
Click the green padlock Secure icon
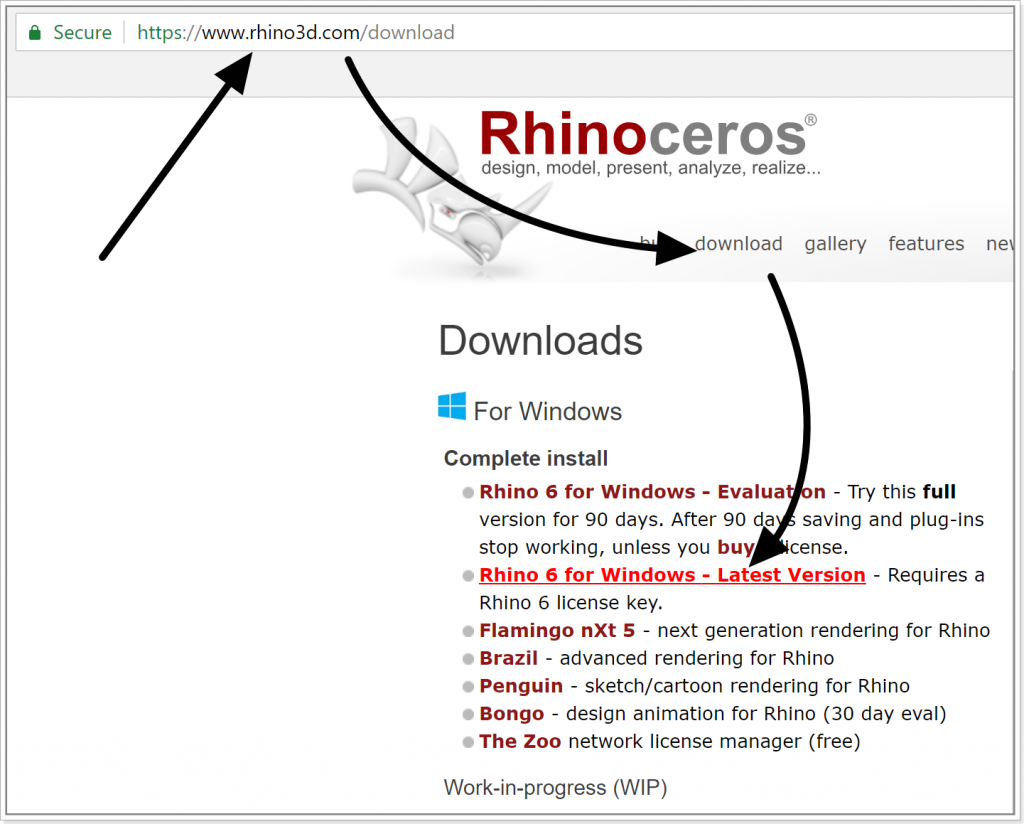click(35, 33)
